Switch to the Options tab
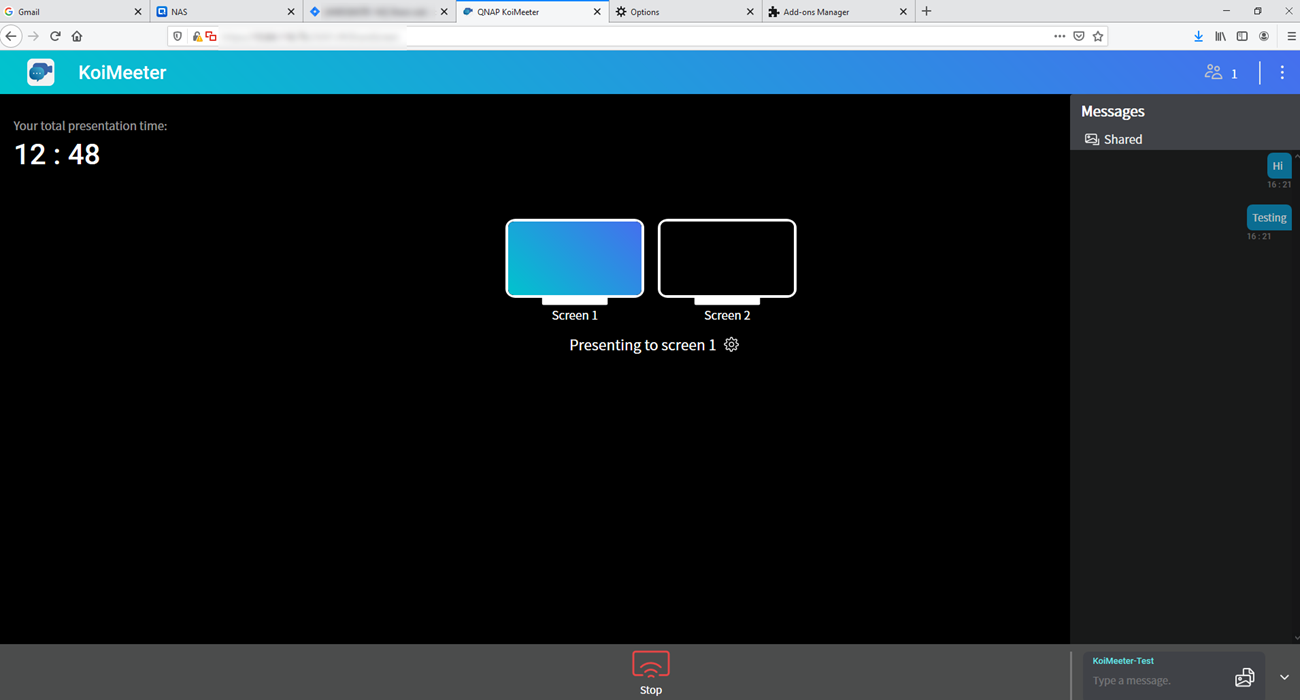Screen dimensions: 1300x700 (680, 12)
